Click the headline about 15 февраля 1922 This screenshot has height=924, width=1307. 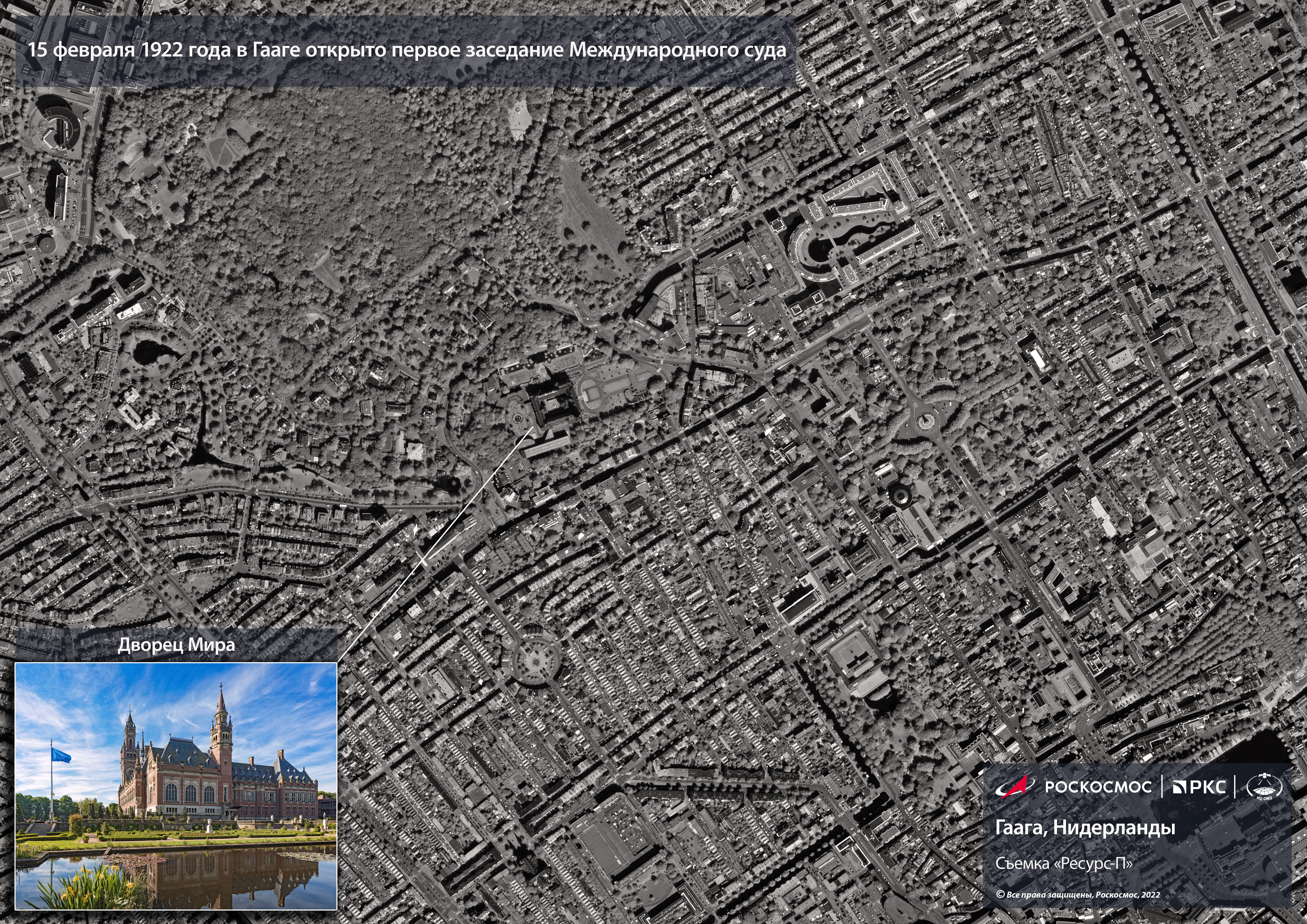pyautogui.click(x=407, y=50)
